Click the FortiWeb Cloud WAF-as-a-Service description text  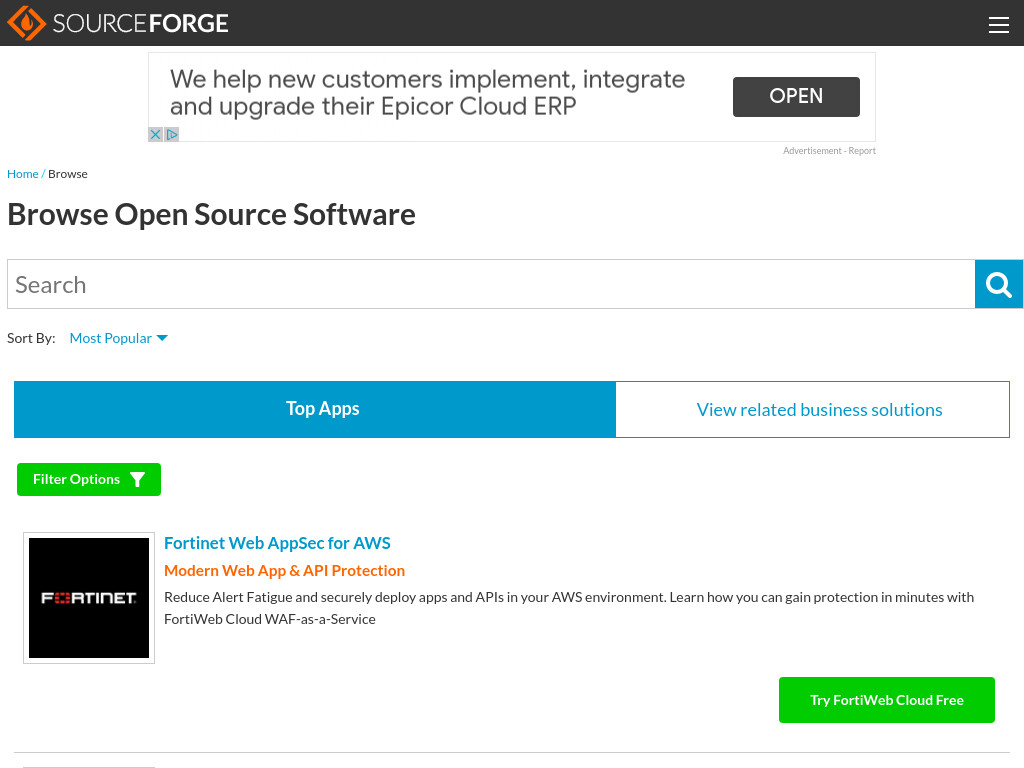click(569, 608)
